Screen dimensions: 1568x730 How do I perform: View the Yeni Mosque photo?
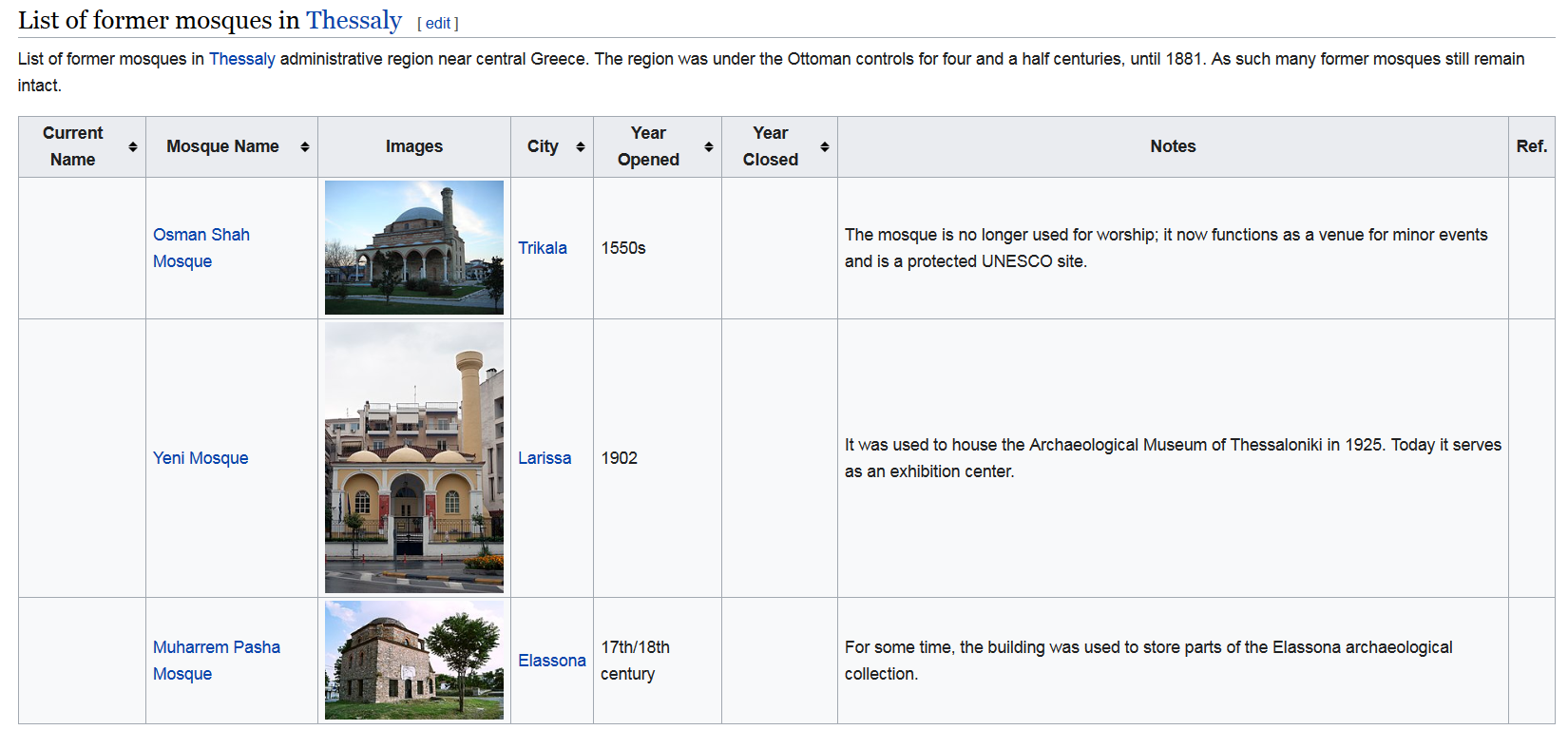point(414,458)
